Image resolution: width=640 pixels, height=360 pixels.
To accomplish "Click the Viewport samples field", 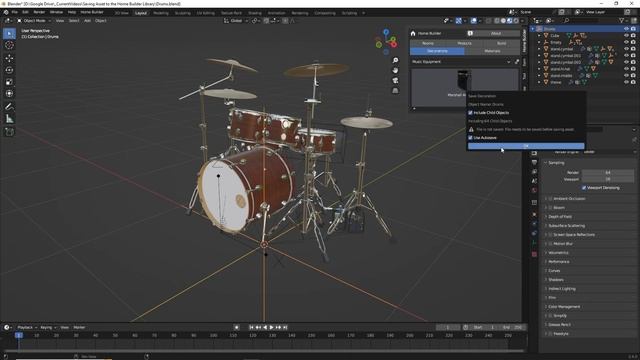I will click(x=608, y=179).
